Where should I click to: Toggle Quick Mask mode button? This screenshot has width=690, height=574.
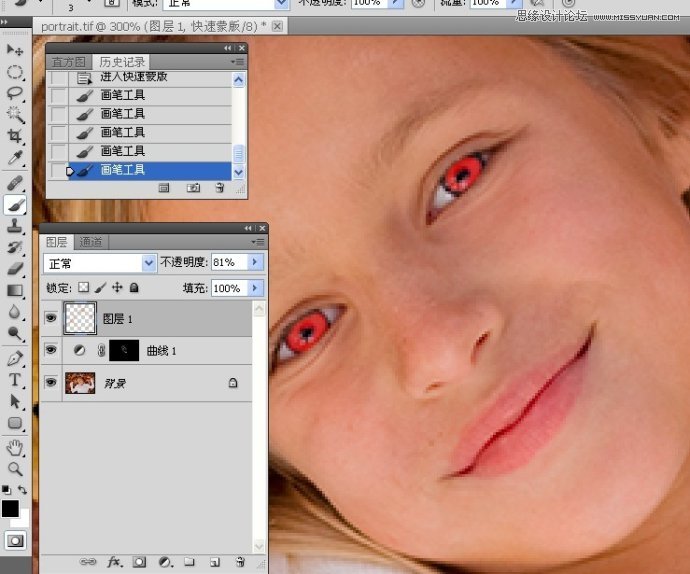click(15, 540)
